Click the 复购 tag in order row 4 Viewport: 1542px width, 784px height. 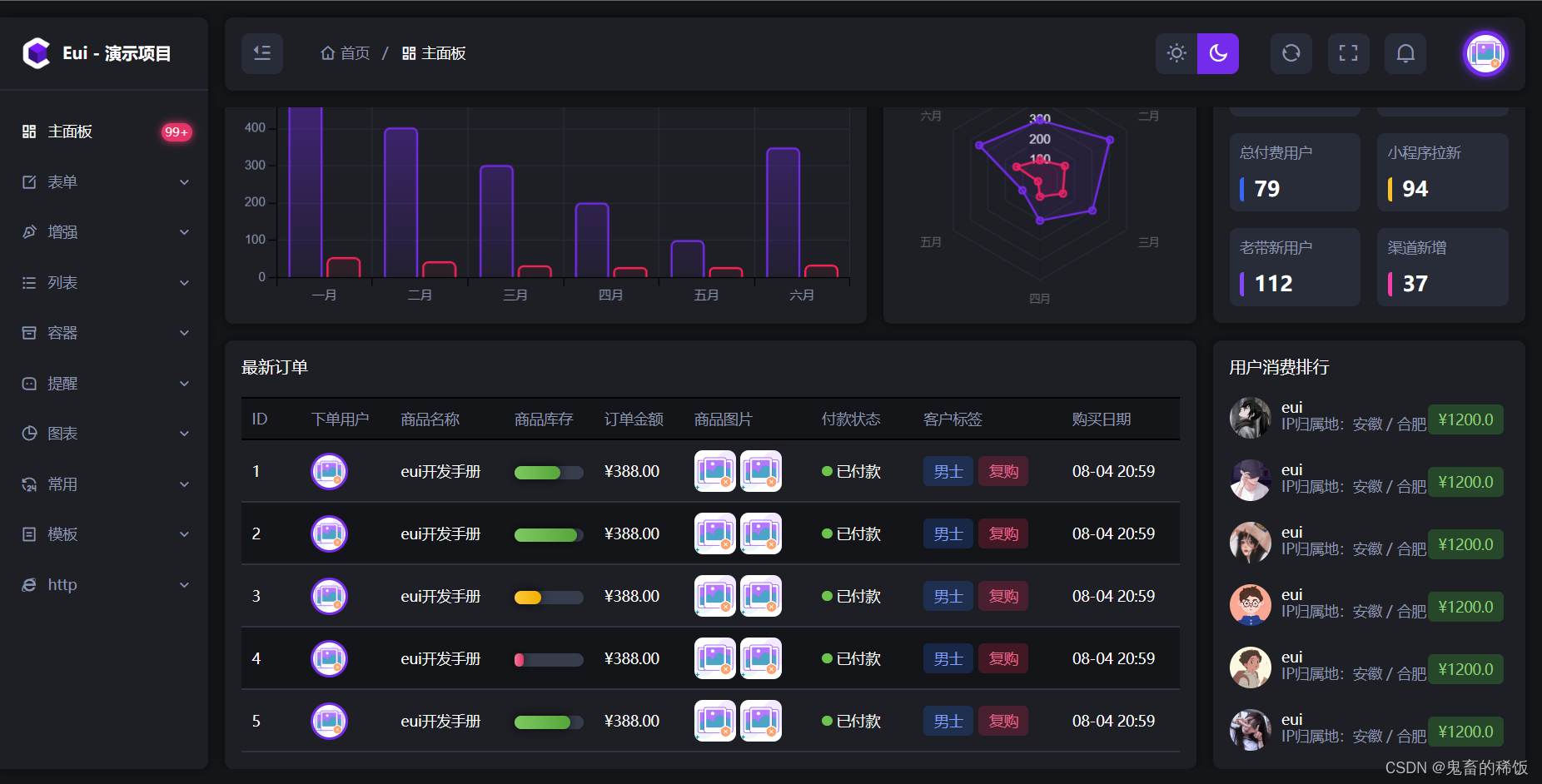point(1003,658)
